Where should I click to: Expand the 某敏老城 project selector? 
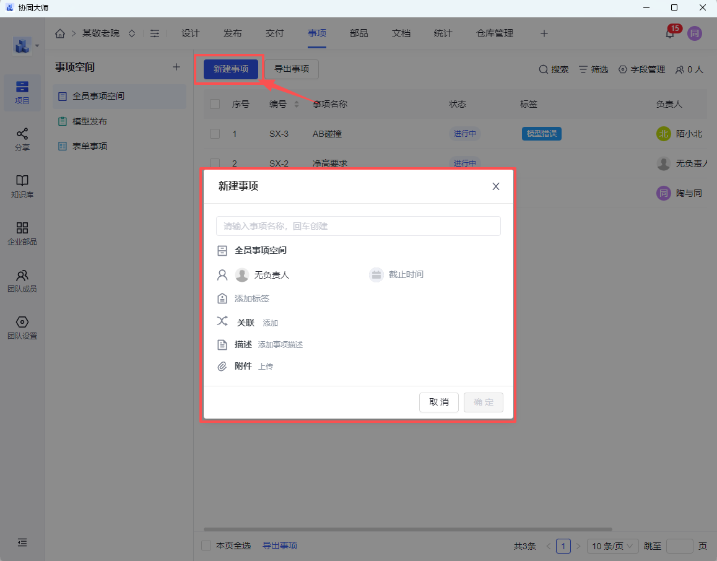(132, 33)
